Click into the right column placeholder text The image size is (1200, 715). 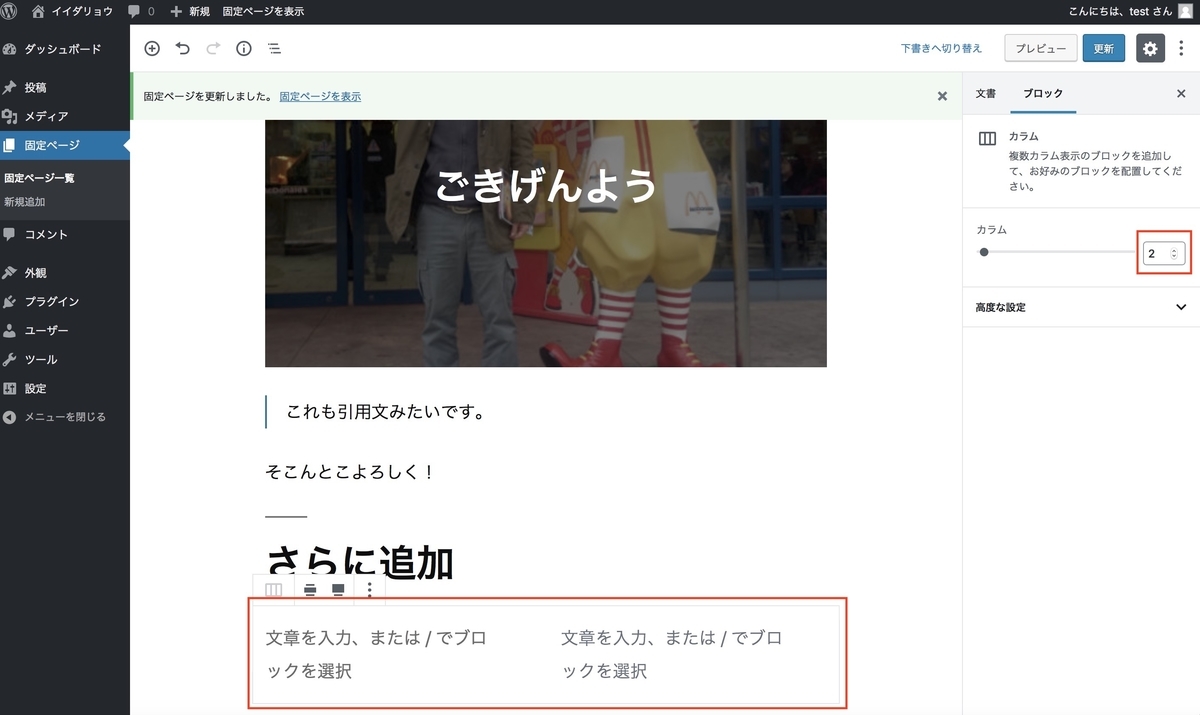(672, 654)
